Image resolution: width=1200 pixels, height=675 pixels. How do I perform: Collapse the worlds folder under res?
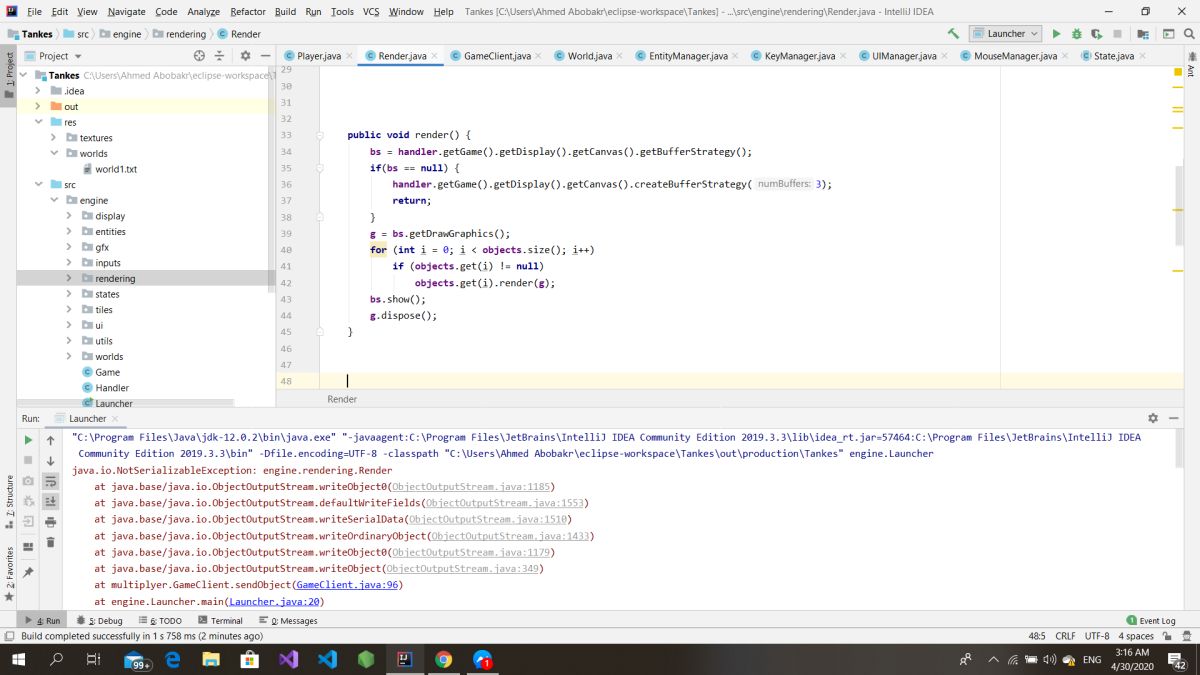54,153
